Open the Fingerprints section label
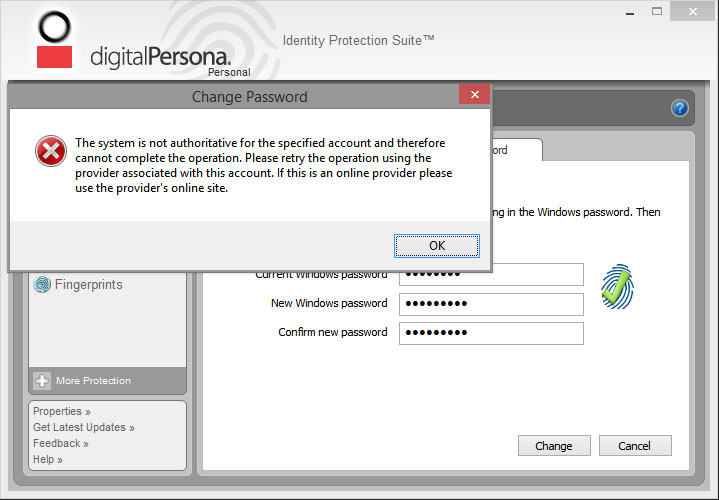719x500 pixels. [x=88, y=284]
